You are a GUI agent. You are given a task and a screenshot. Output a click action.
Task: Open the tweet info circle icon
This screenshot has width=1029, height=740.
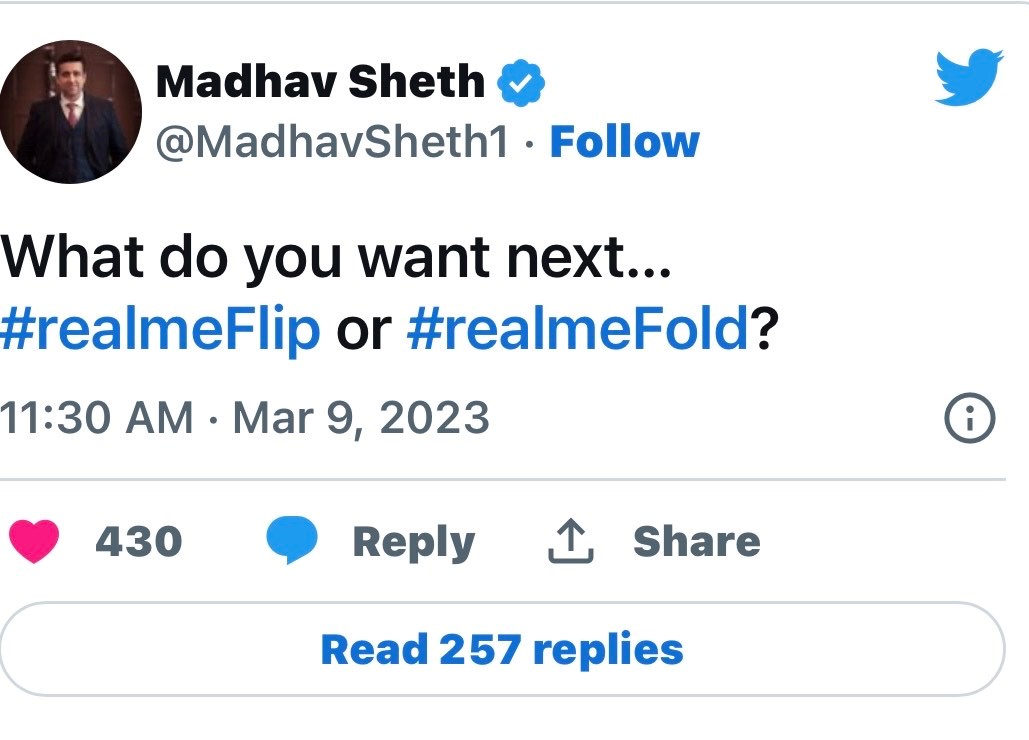pyautogui.click(x=969, y=417)
